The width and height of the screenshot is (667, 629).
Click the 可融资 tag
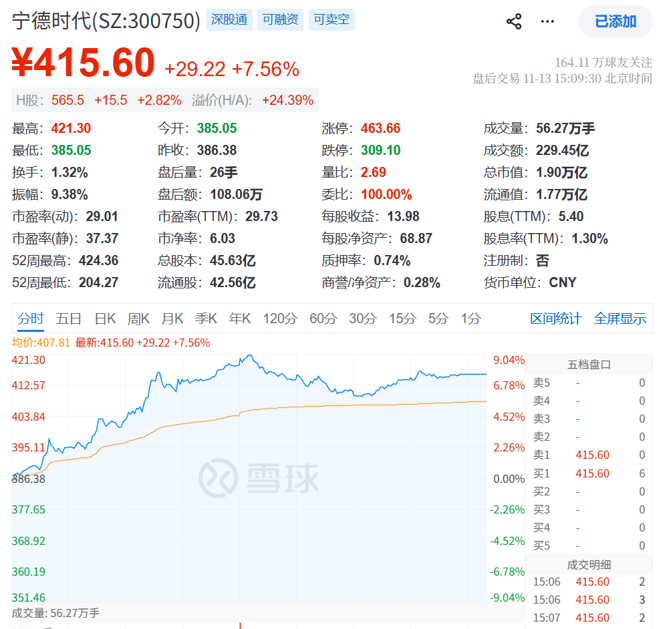point(280,20)
